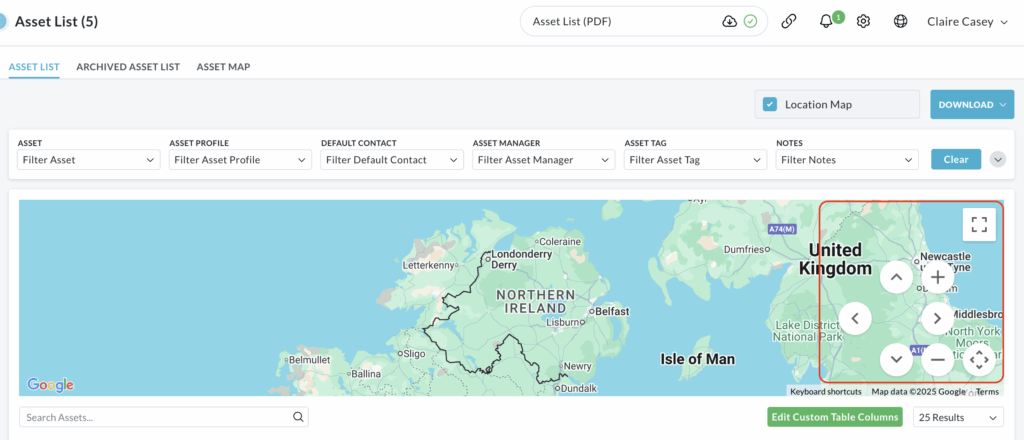Click the Search Assets input field
1024x440 pixels.
coord(155,417)
